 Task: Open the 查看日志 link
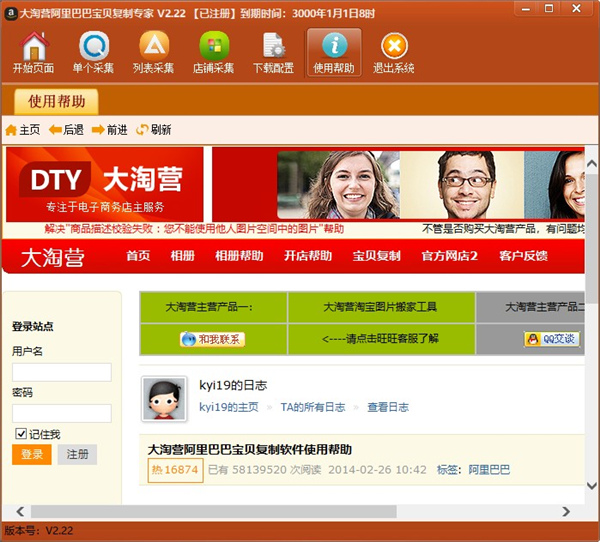388,407
